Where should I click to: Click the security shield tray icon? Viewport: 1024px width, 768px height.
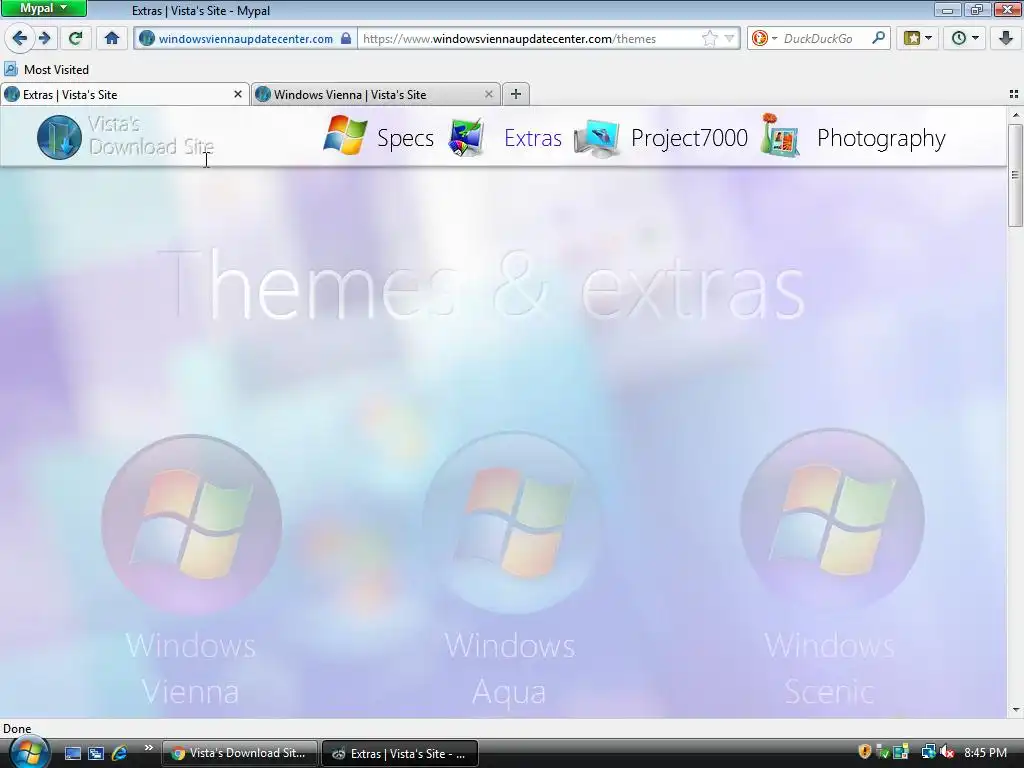[x=865, y=752]
